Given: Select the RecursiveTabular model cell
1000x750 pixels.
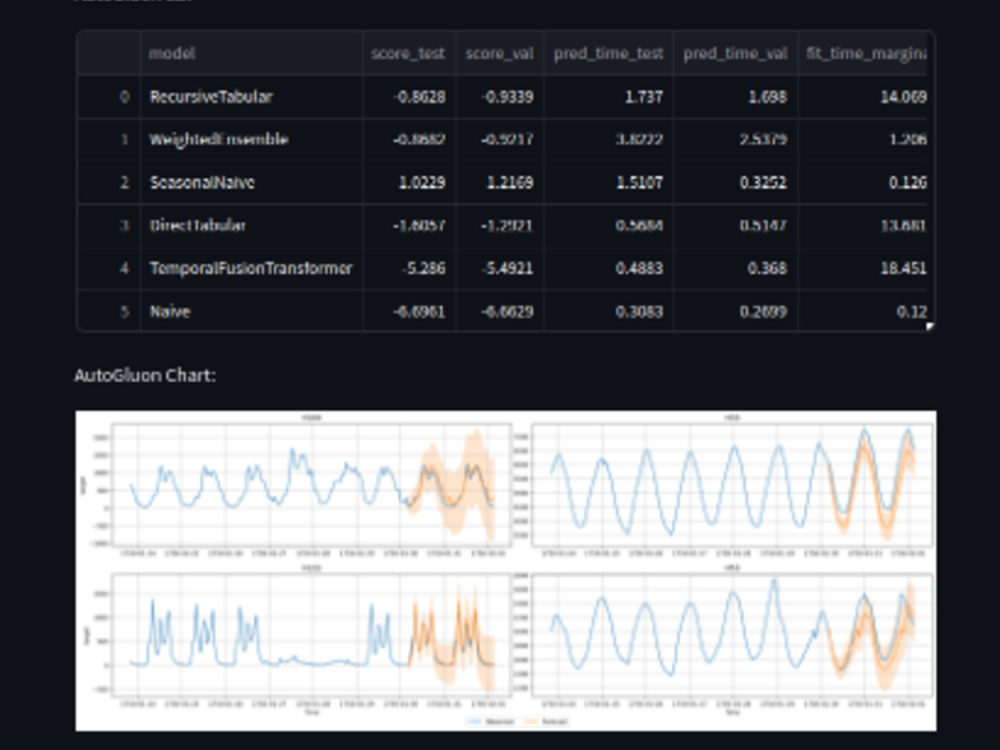Looking at the screenshot, I should click(251, 97).
